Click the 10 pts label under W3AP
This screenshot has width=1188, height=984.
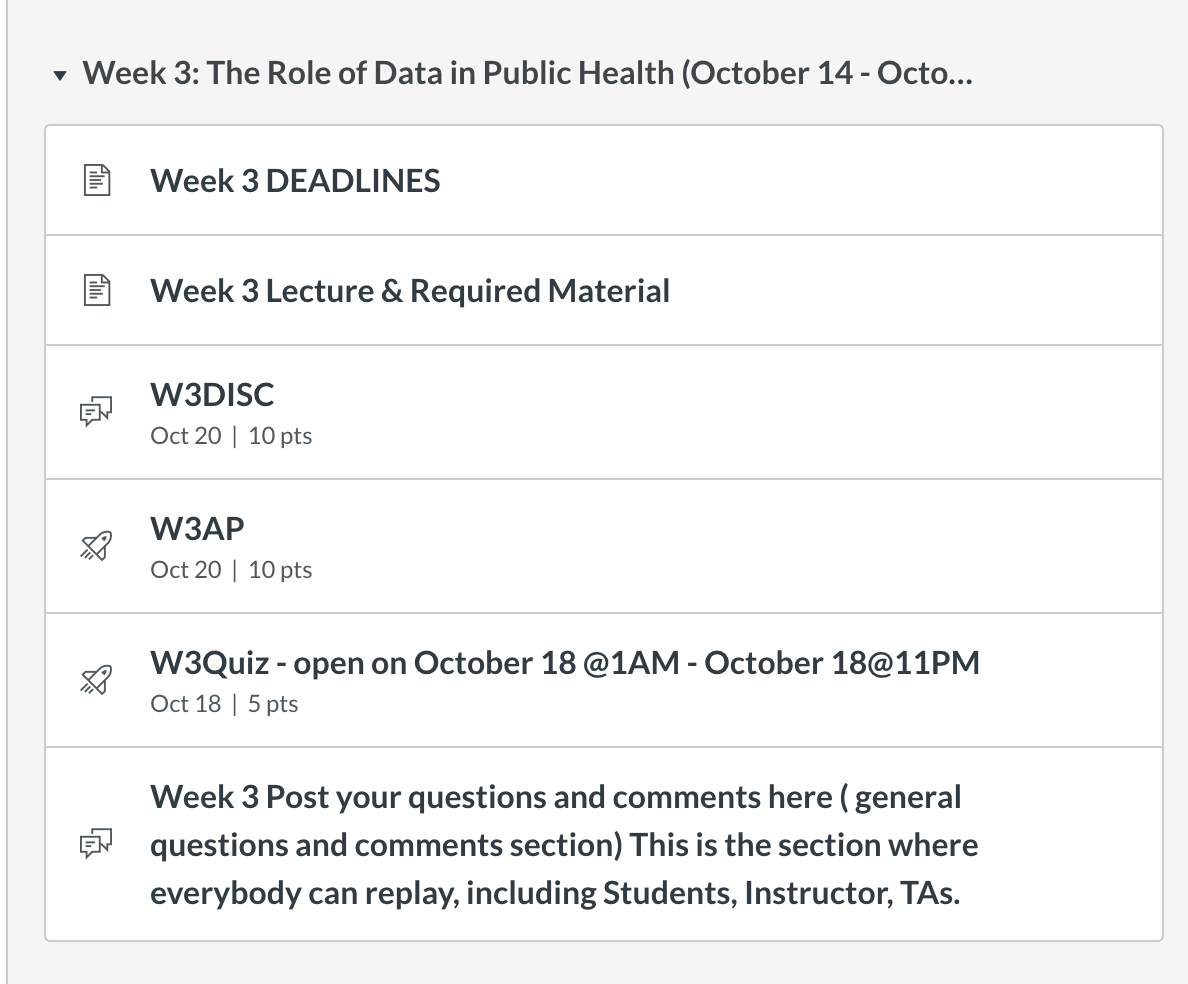[280, 570]
